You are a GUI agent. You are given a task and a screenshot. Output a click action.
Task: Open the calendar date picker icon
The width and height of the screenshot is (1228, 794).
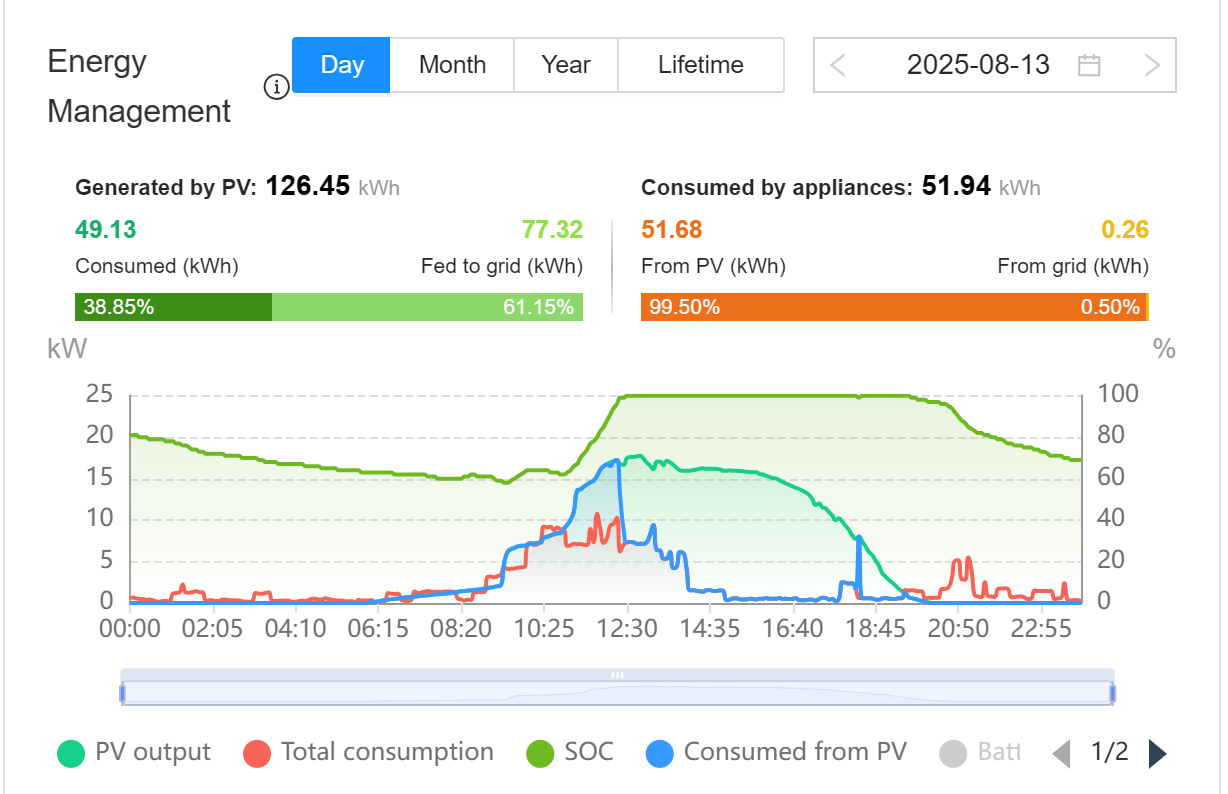1089,66
